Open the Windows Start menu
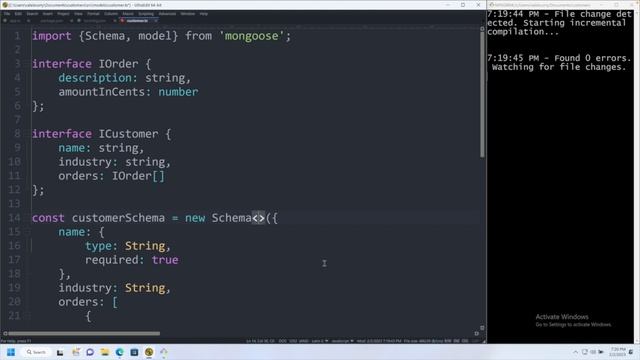640x360 pixels. click(11, 352)
